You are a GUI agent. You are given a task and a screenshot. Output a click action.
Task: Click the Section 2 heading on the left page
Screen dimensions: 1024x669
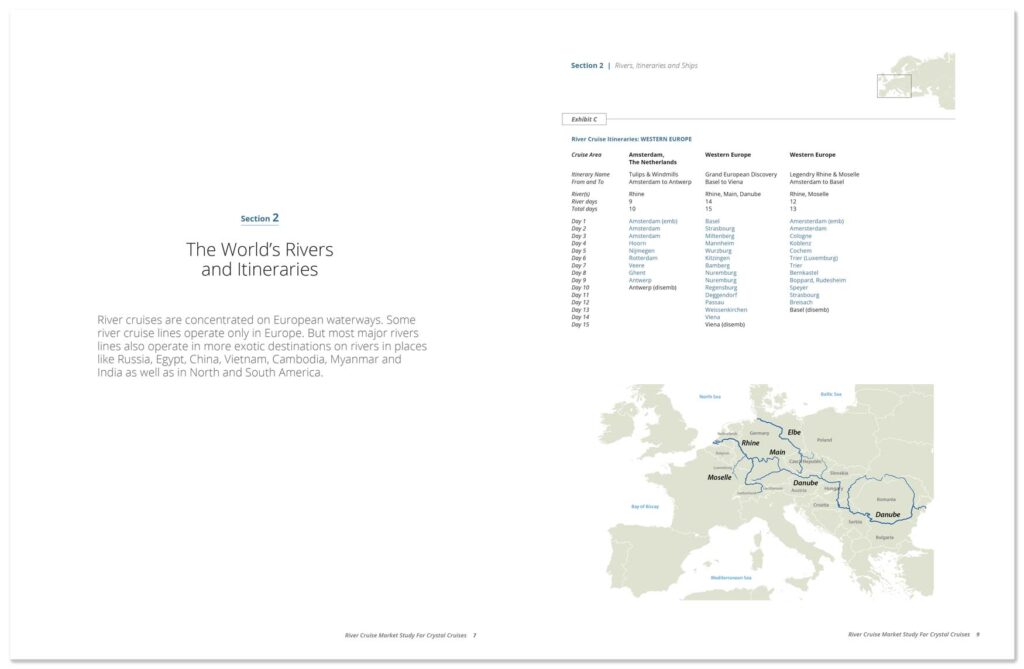point(260,217)
